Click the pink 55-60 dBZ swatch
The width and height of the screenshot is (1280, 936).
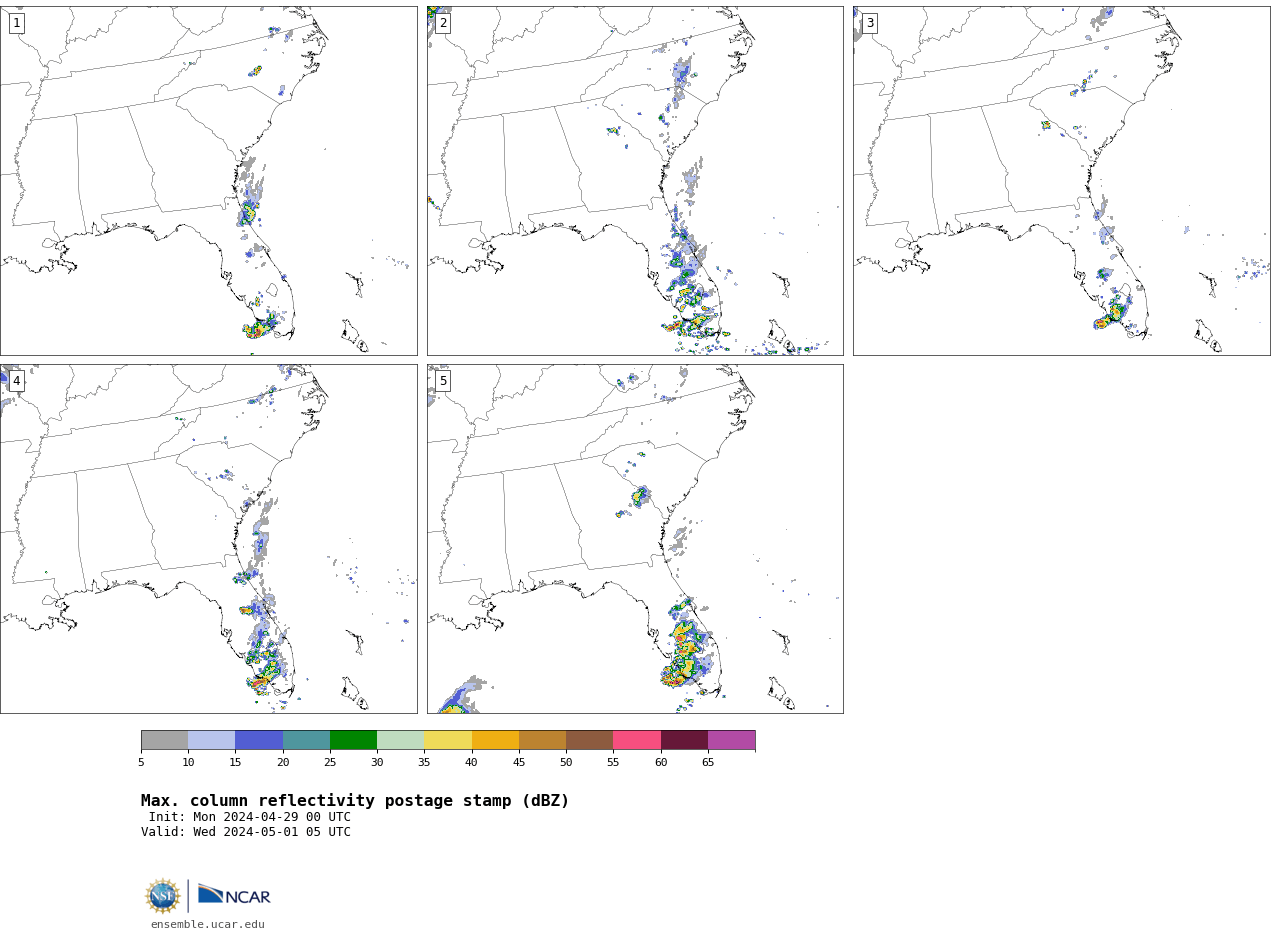pos(637,740)
